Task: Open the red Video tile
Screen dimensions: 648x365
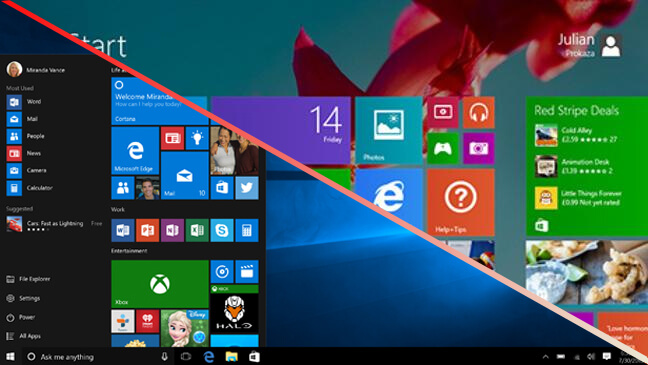Action: (x=443, y=112)
